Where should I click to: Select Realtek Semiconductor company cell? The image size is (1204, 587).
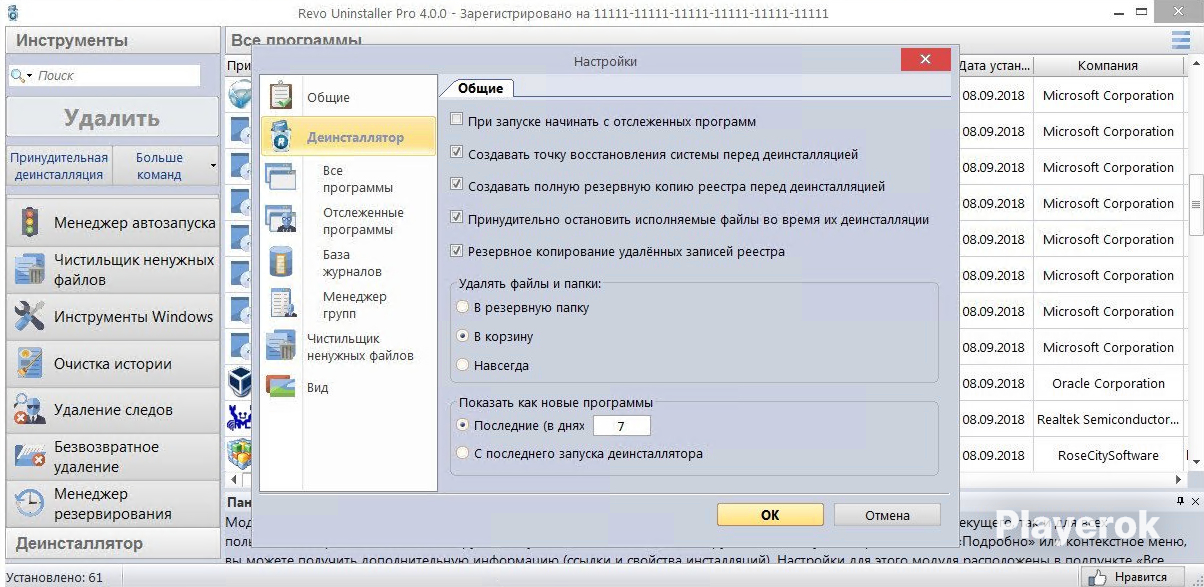(1108, 419)
